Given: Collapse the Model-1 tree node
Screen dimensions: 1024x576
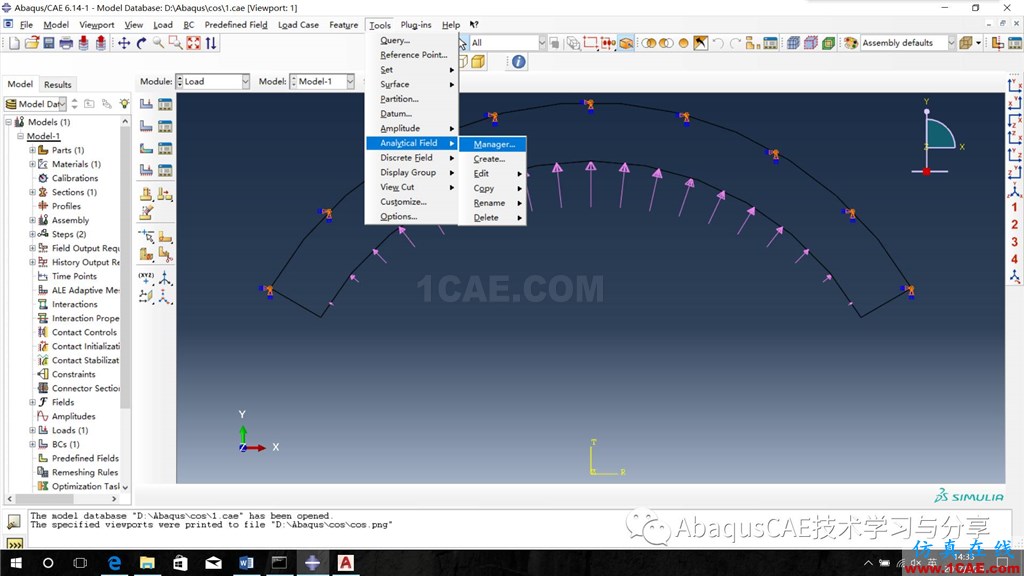Looking at the screenshot, I should [21, 136].
